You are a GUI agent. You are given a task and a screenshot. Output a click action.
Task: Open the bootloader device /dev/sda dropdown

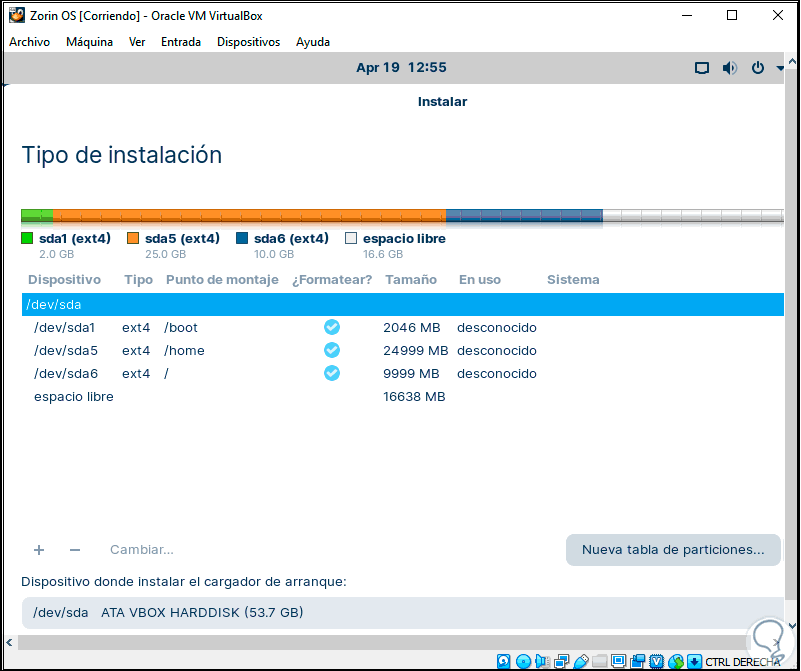[x=403, y=612]
